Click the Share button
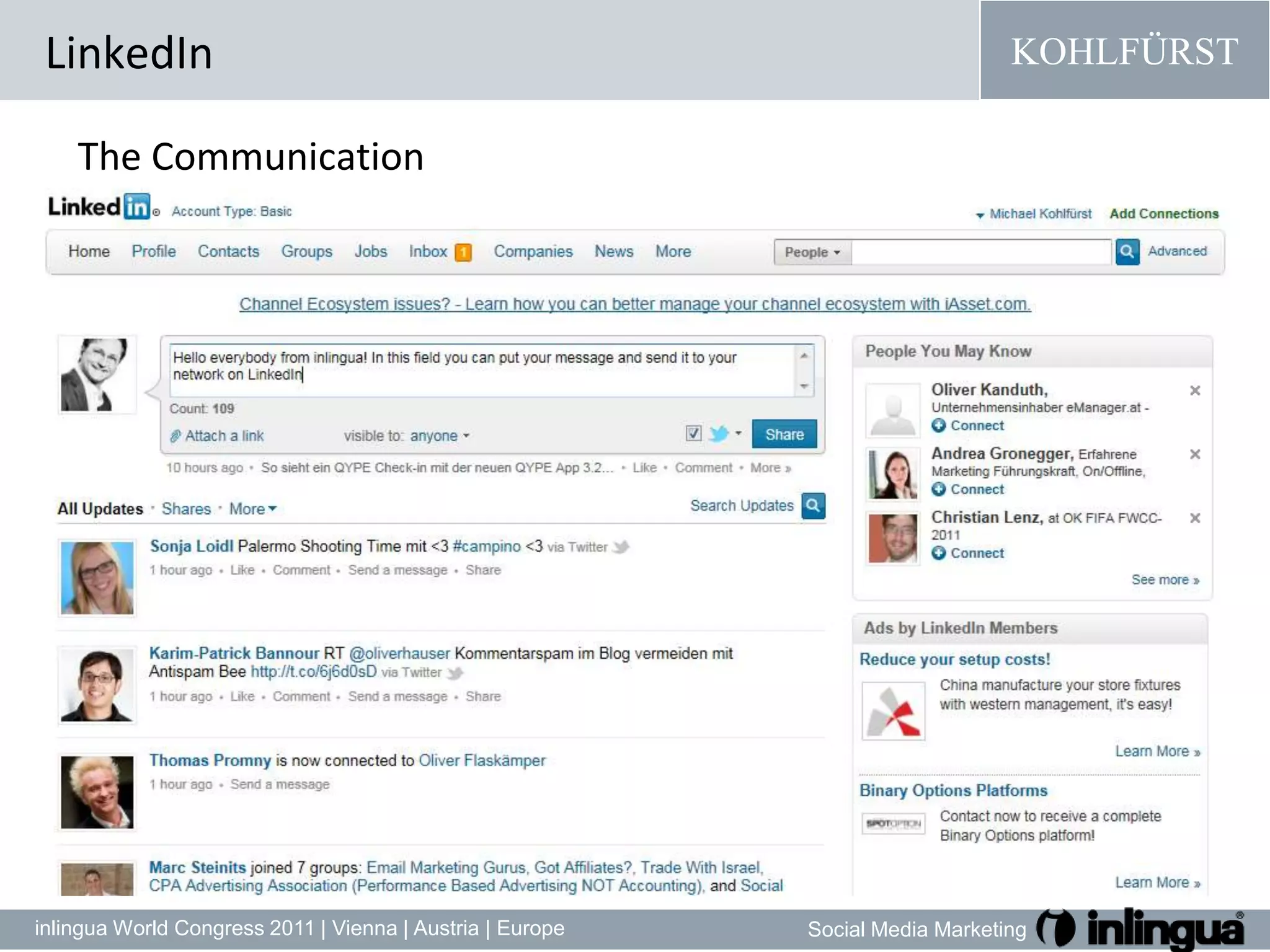This screenshot has width=1270, height=952. point(784,434)
